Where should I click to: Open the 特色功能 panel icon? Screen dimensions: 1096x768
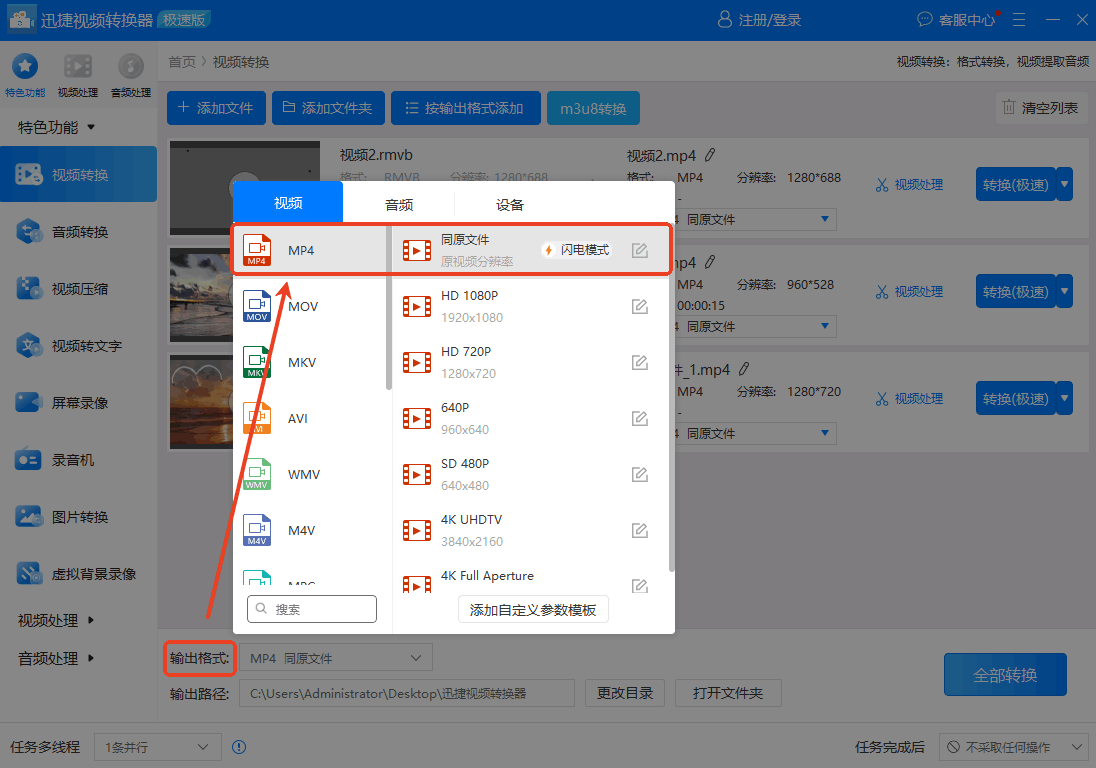(x=24, y=70)
